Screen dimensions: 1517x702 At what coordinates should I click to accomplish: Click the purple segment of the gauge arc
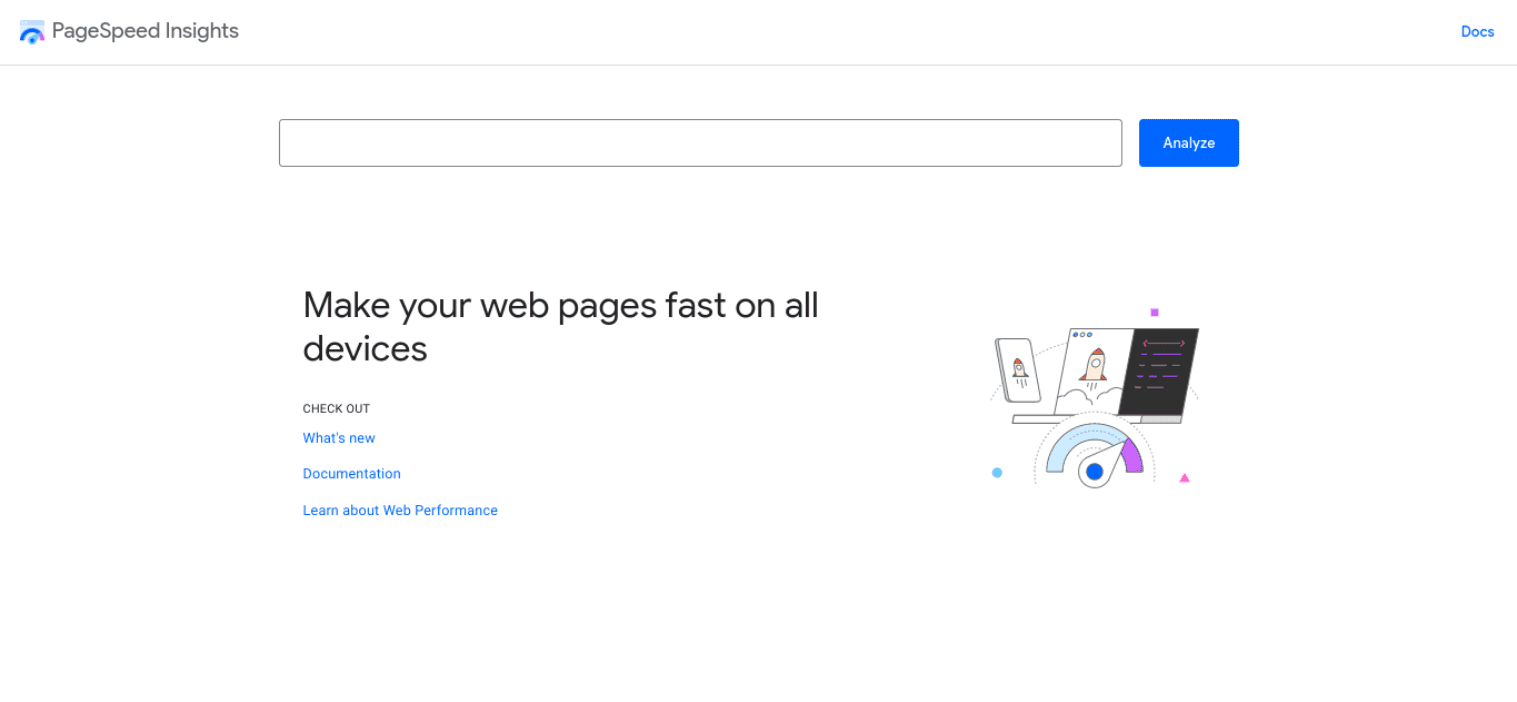point(1131,457)
